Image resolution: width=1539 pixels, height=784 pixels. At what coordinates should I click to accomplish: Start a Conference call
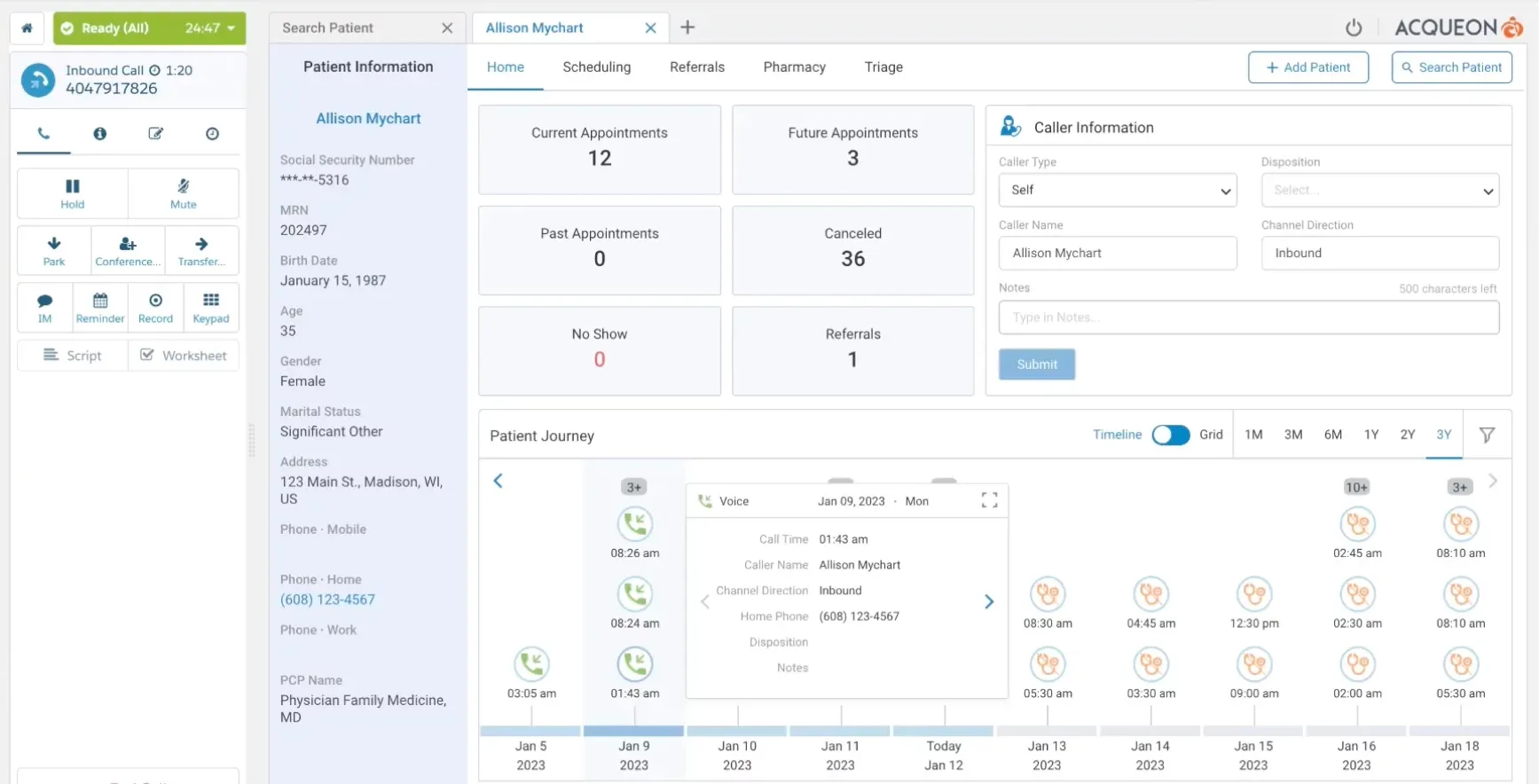tap(128, 251)
